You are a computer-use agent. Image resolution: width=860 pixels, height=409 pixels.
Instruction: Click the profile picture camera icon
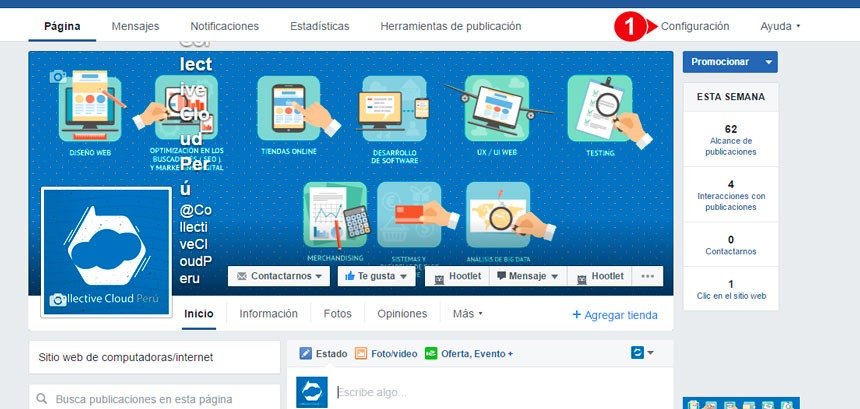(x=58, y=299)
